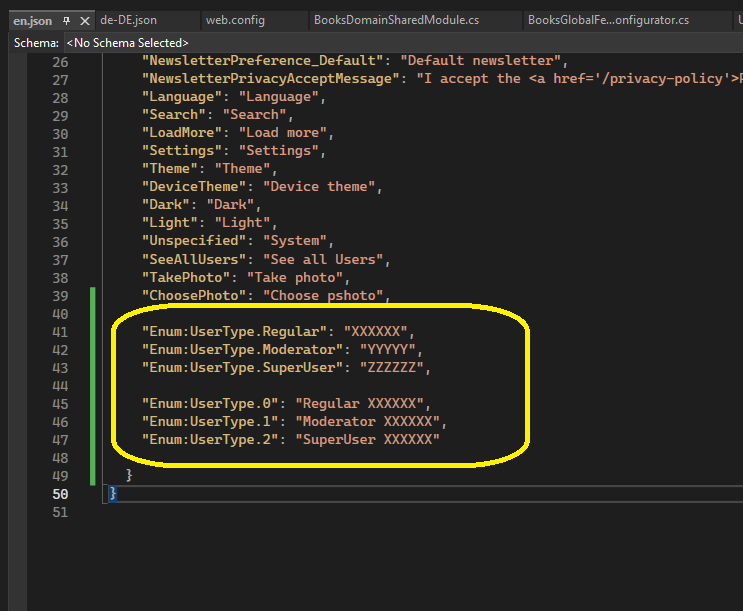
Task: Place cursor on the "ZZZZZZ" value
Action: click(x=398, y=368)
